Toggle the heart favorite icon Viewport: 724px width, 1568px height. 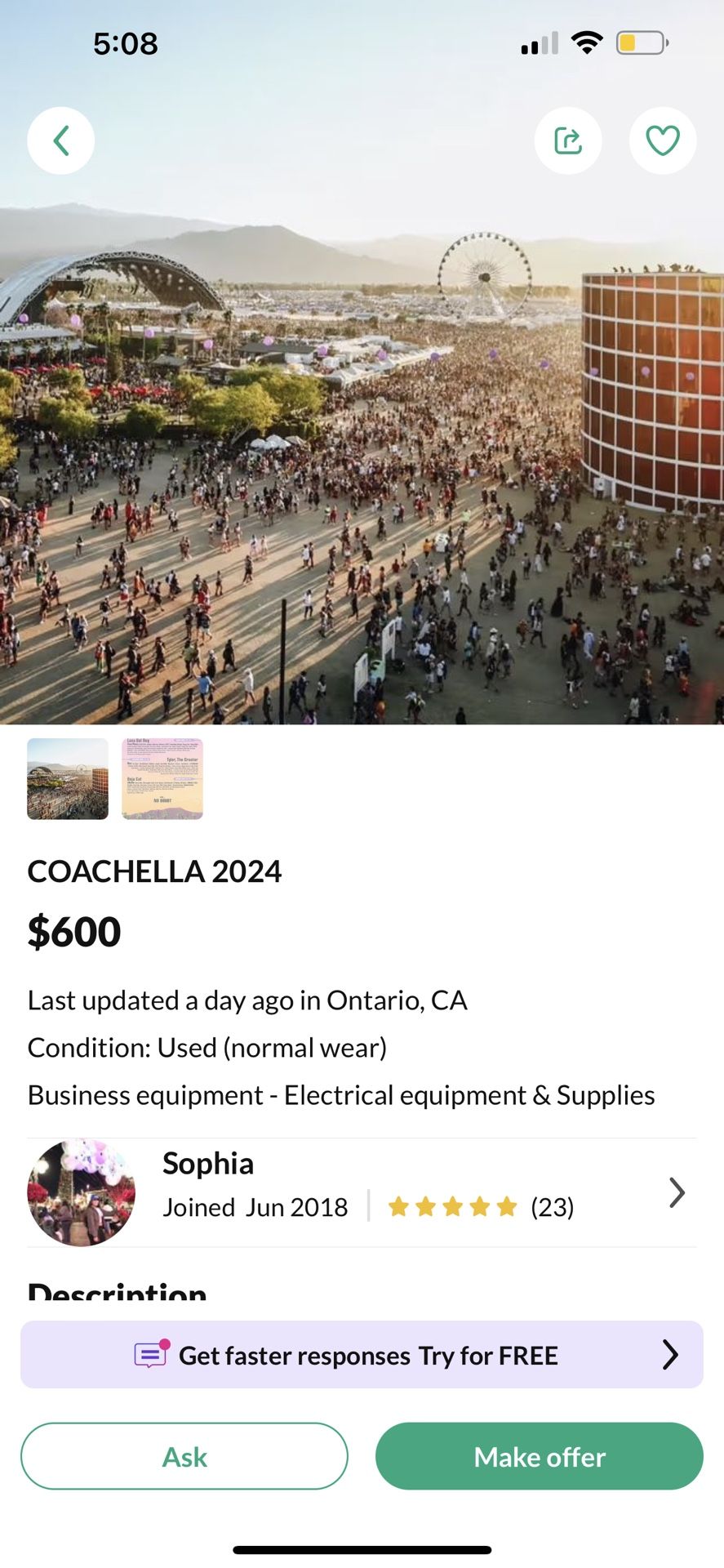pos(663,140)
